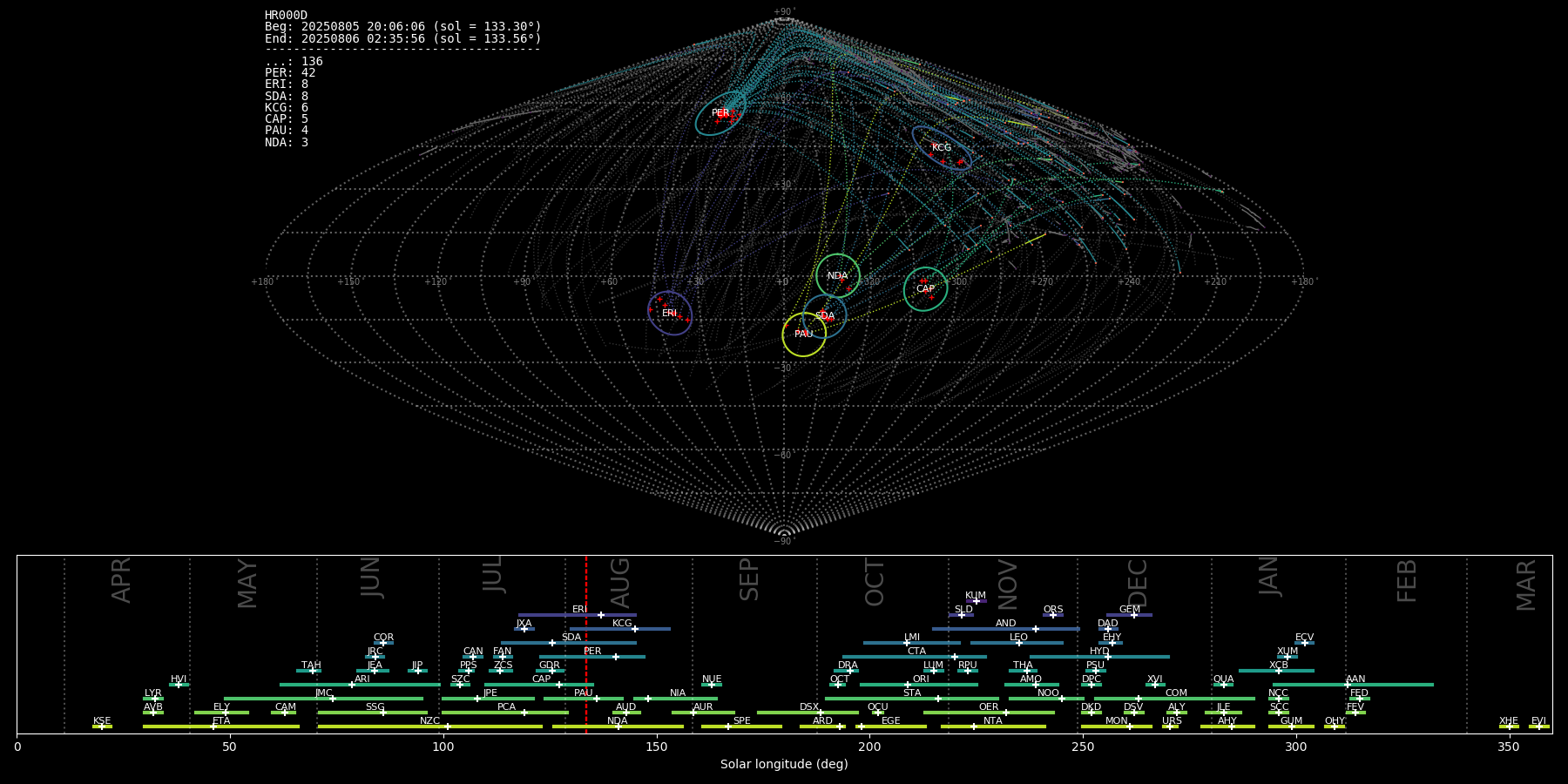Click the JXA shower label in the timeline

pos(524,624)
